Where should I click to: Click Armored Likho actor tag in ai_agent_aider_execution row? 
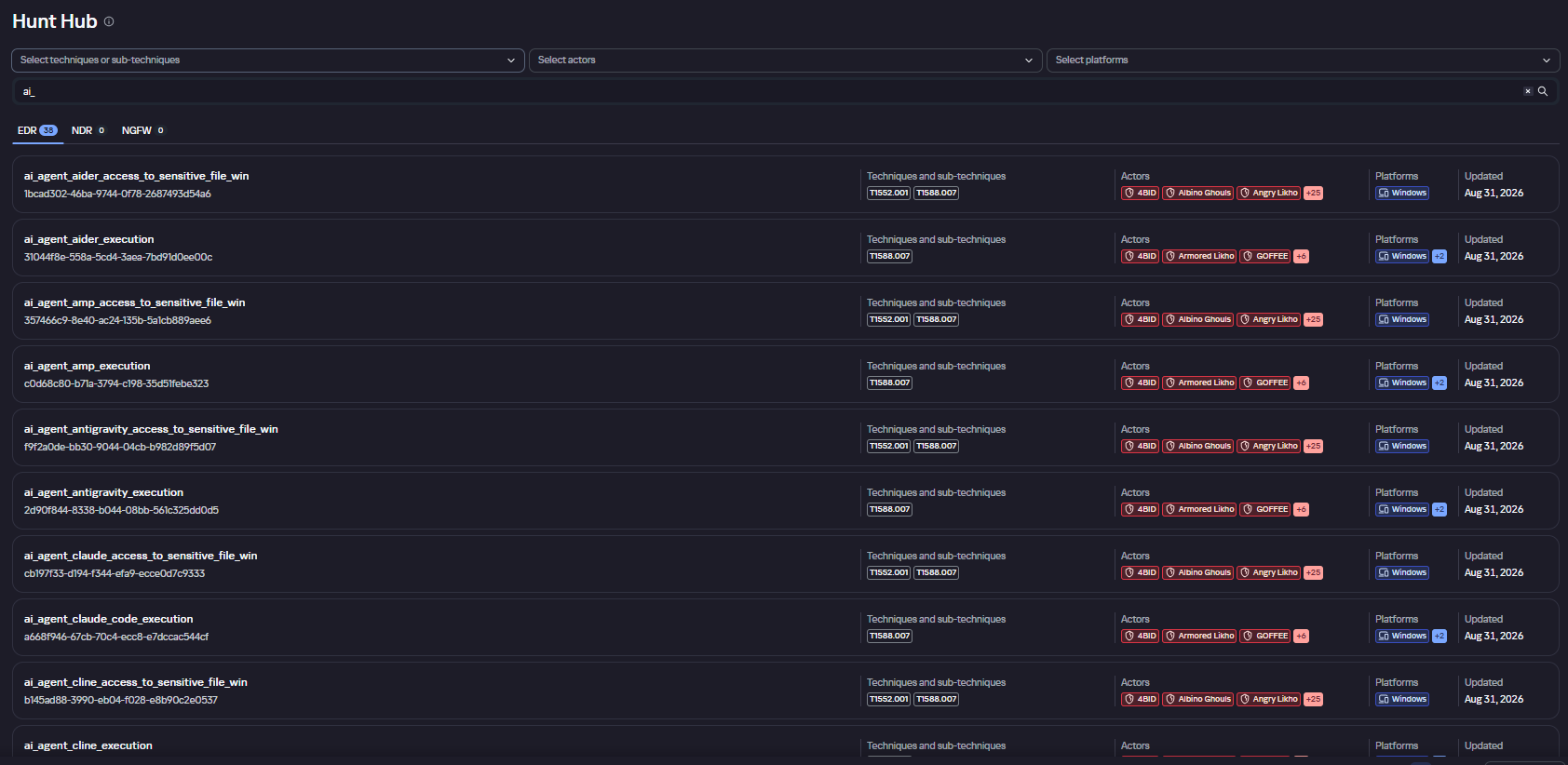1200,257
